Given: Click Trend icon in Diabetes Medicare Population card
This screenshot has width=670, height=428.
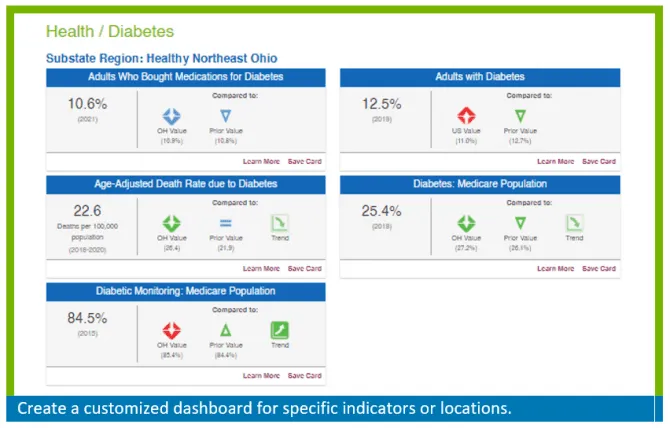Looking at the screenshot, I should click(x=574, y=223).
